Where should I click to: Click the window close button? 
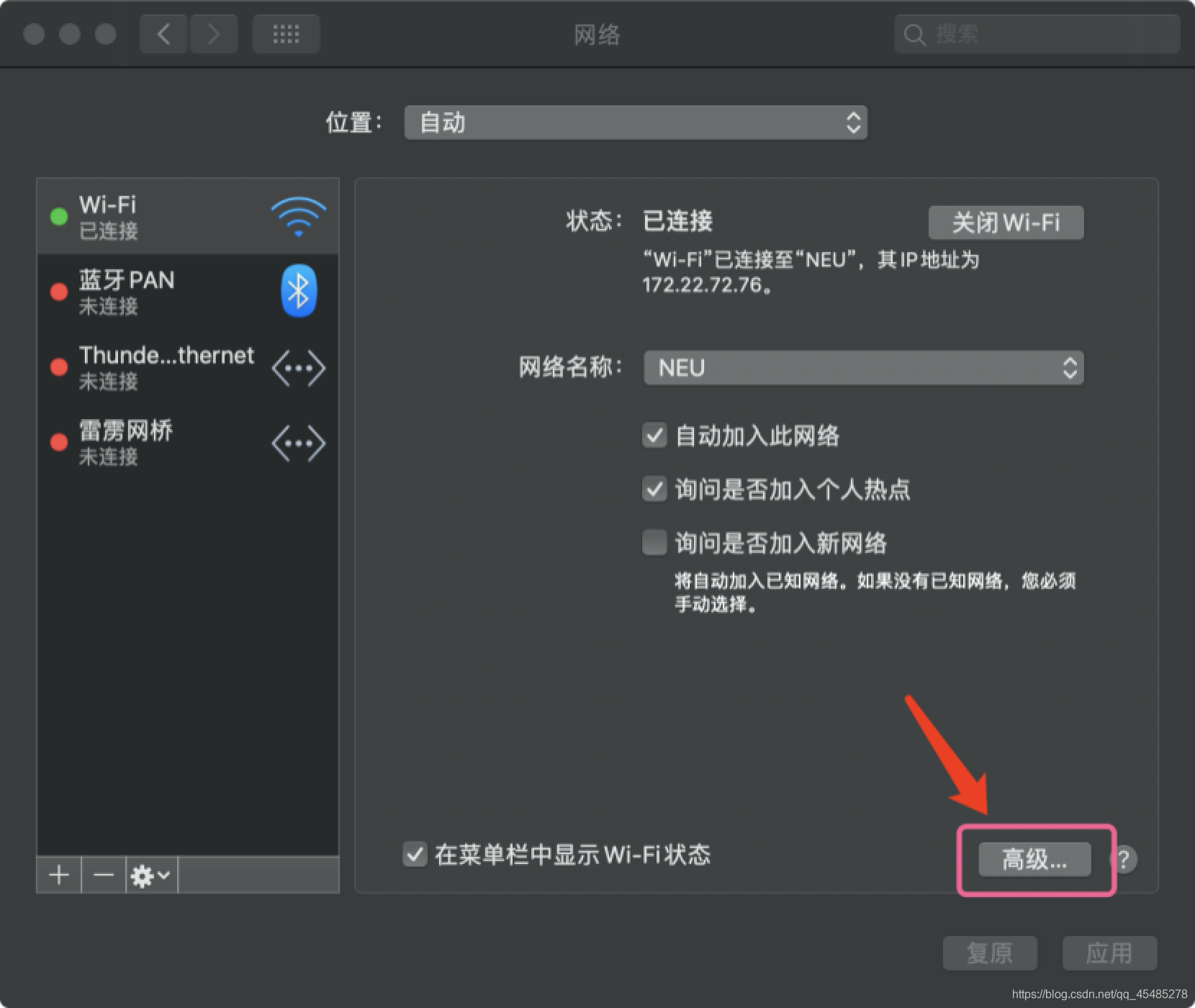(x=34, y=34)
